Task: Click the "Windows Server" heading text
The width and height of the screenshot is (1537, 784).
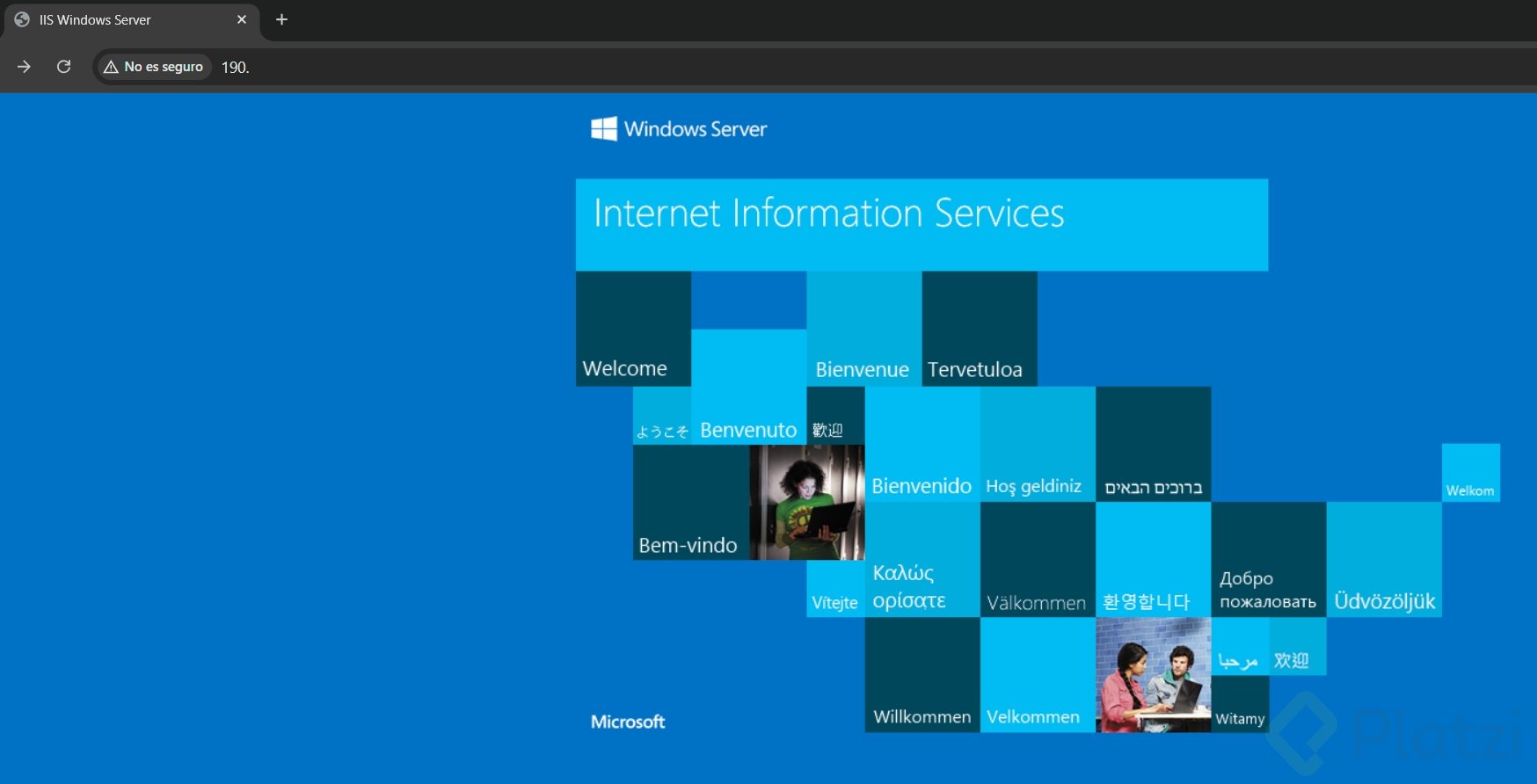Action: (x=696, y=129)
